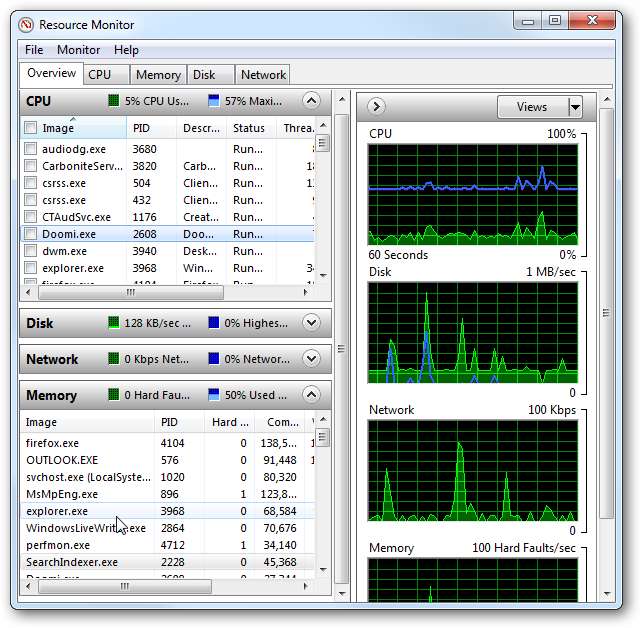Viewport: 641px width, 628px height.
Task: Click the Network activity graph
Action: [473, 471]
